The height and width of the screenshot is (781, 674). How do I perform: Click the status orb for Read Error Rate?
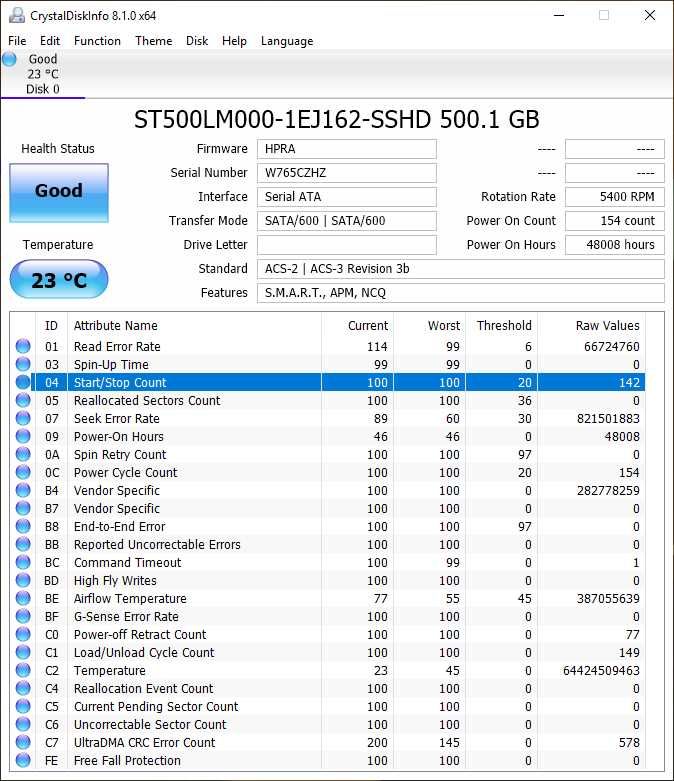[x=23, y=346]
